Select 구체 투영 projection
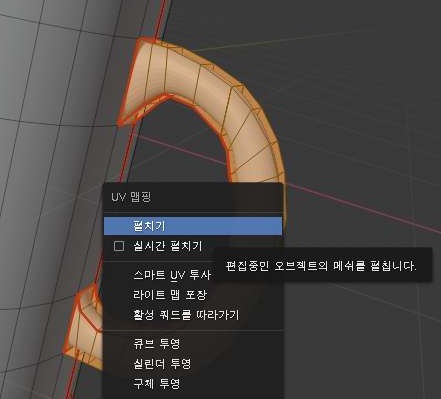441x399 pixels. coord(156,384)
